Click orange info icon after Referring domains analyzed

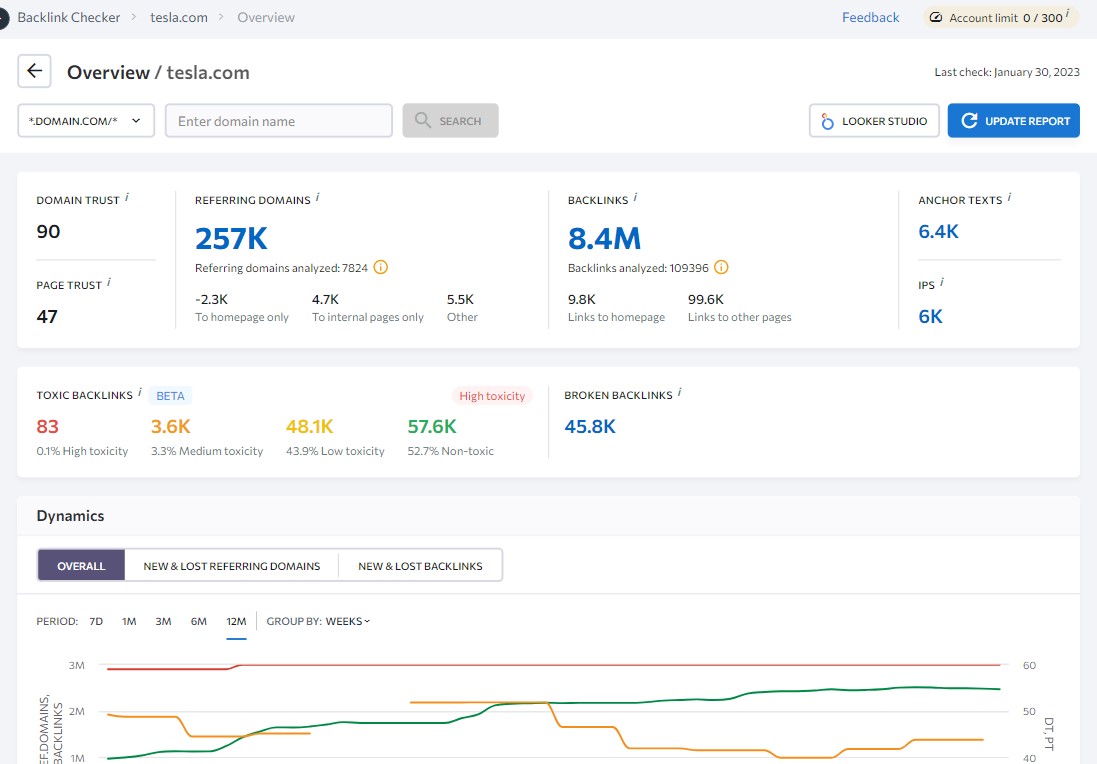pyautogui.click(x=380, y=267)
